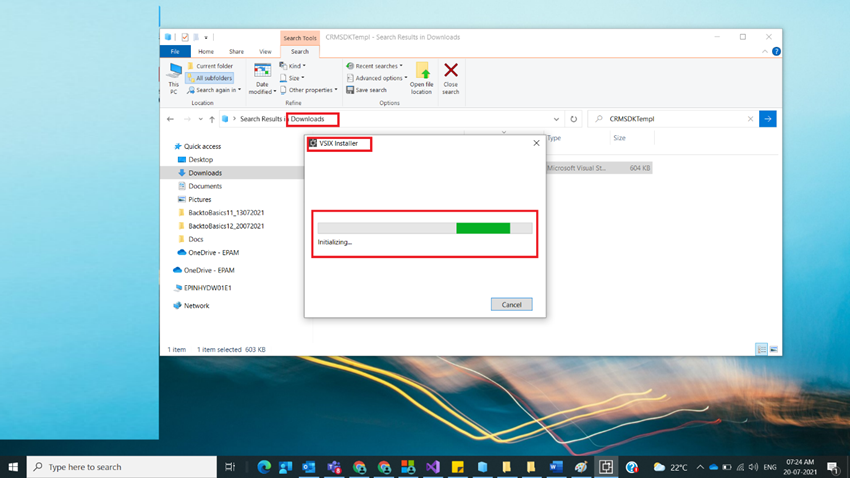This screenshot has width=850, height=478.
Task: Switch to the Share ribbon tab
Action: point(236,51)
